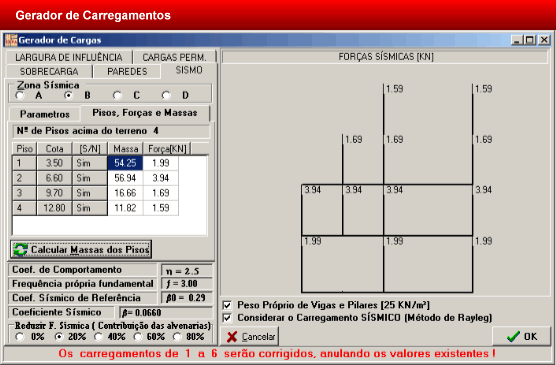Viewport: 556px width, 365px height.
Task: Switch to the CARGAS PERM. tab
Action: pos(174,57)
